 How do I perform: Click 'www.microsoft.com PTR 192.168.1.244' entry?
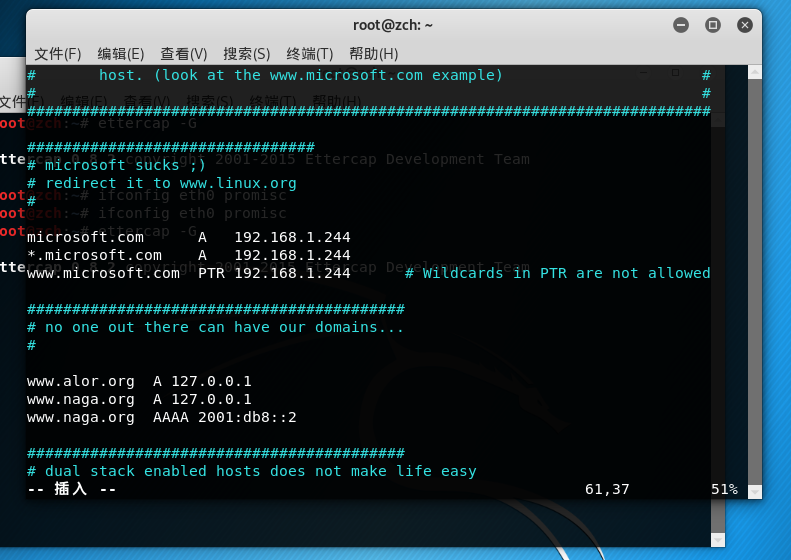pyautogui.click(x=189, y=273)
